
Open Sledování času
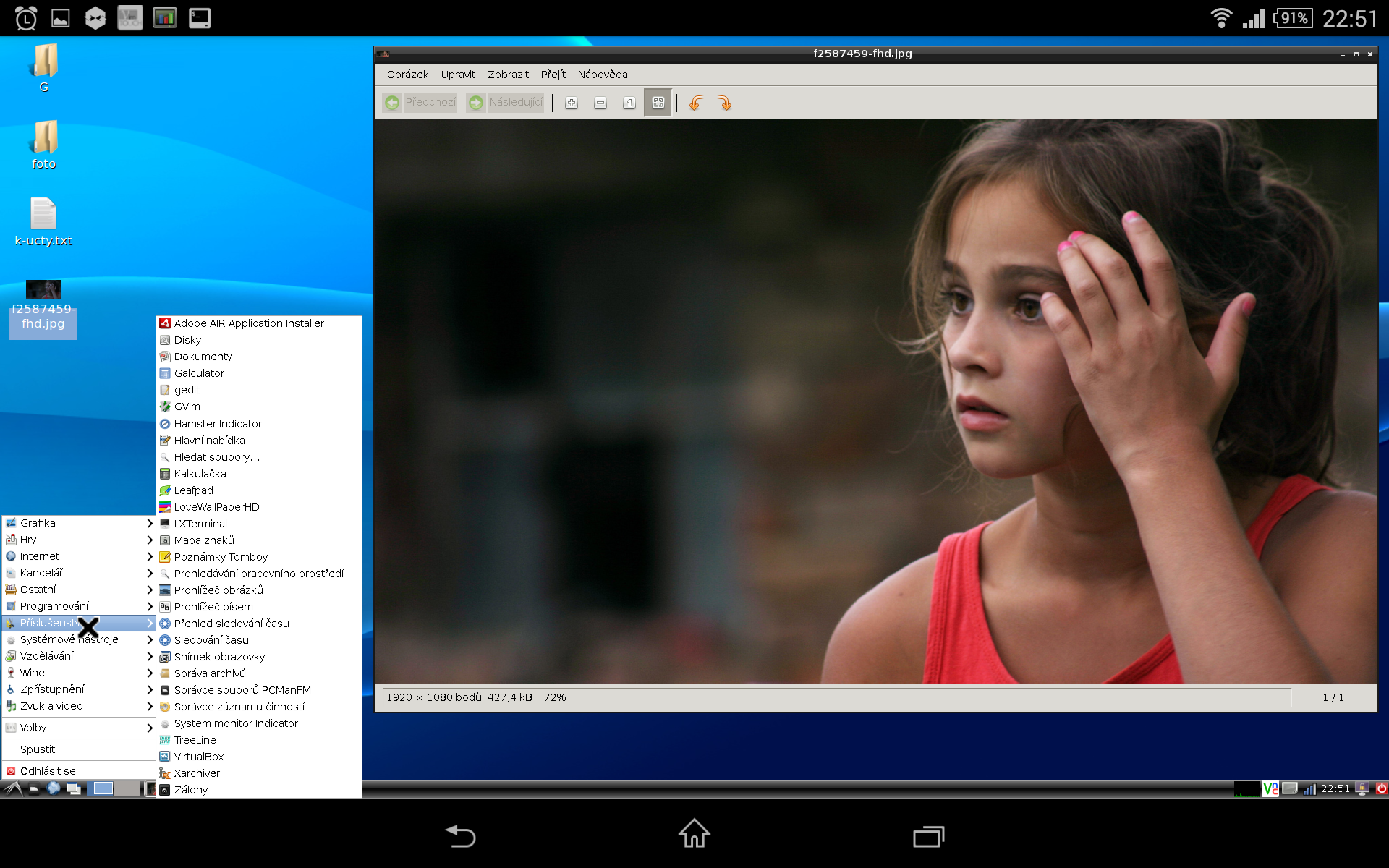(259, 640)
